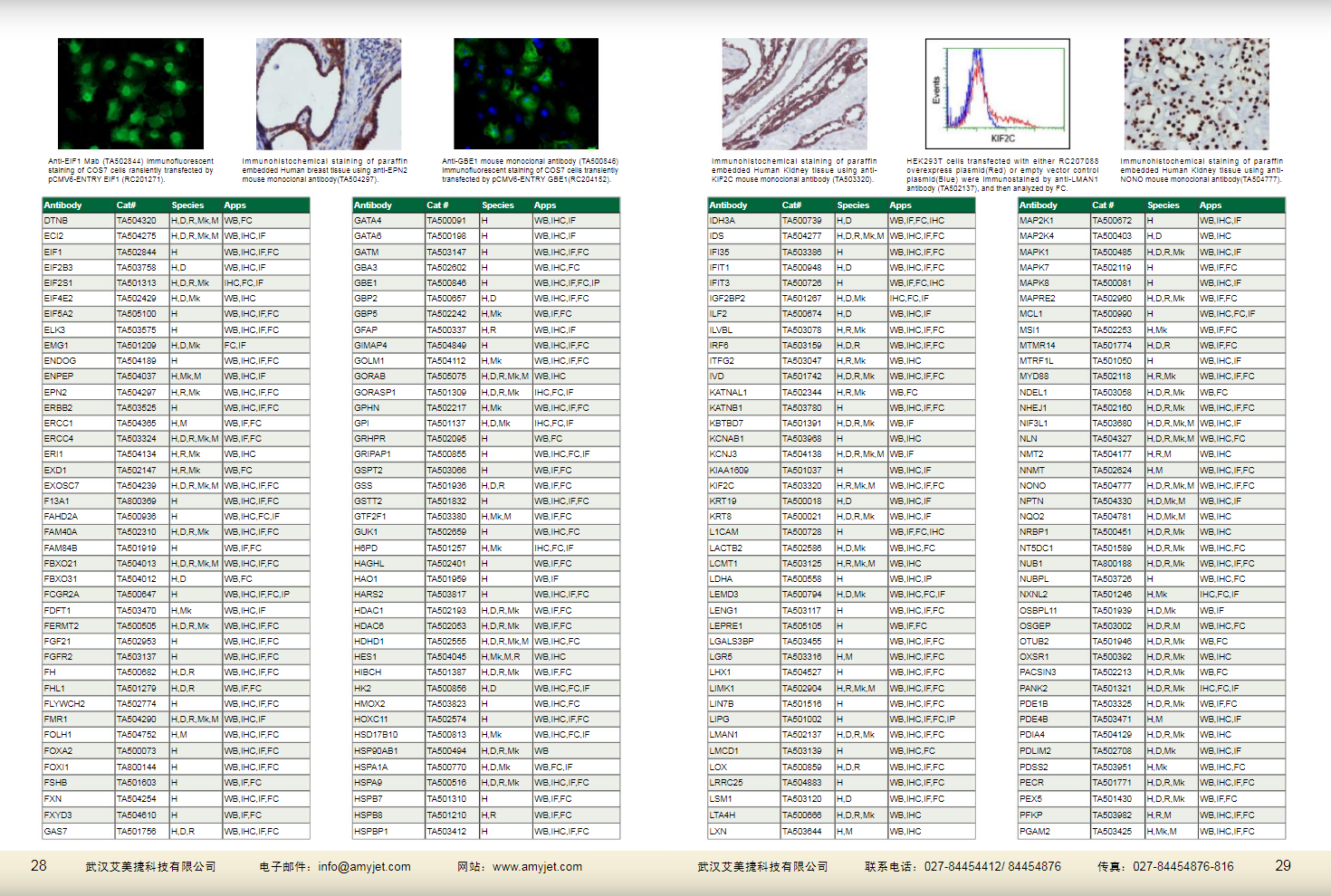
Task: Open the Anti-GBE1 immunofluorescent staining image
Action: 526,93
